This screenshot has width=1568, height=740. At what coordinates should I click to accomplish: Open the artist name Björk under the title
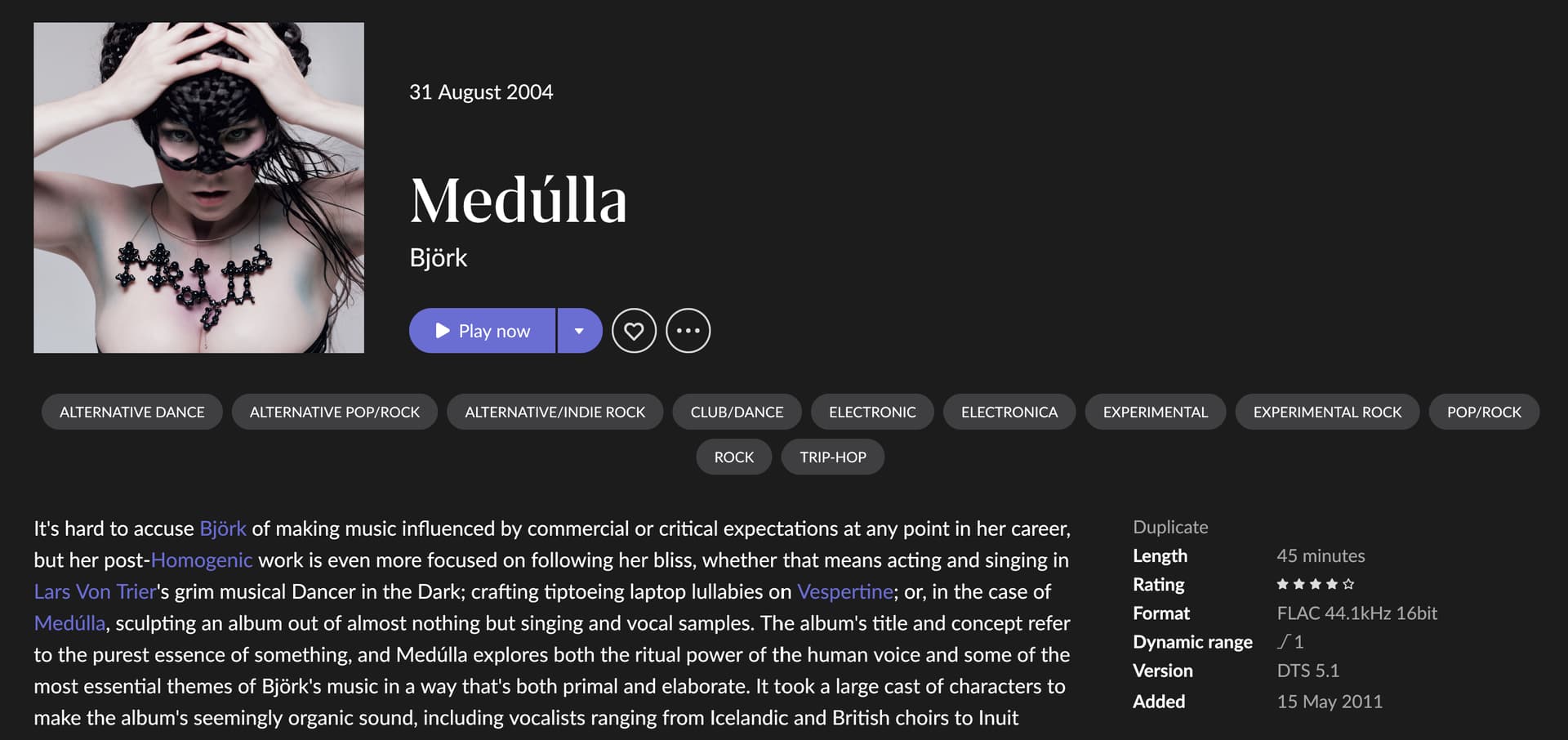pos(439,258)
